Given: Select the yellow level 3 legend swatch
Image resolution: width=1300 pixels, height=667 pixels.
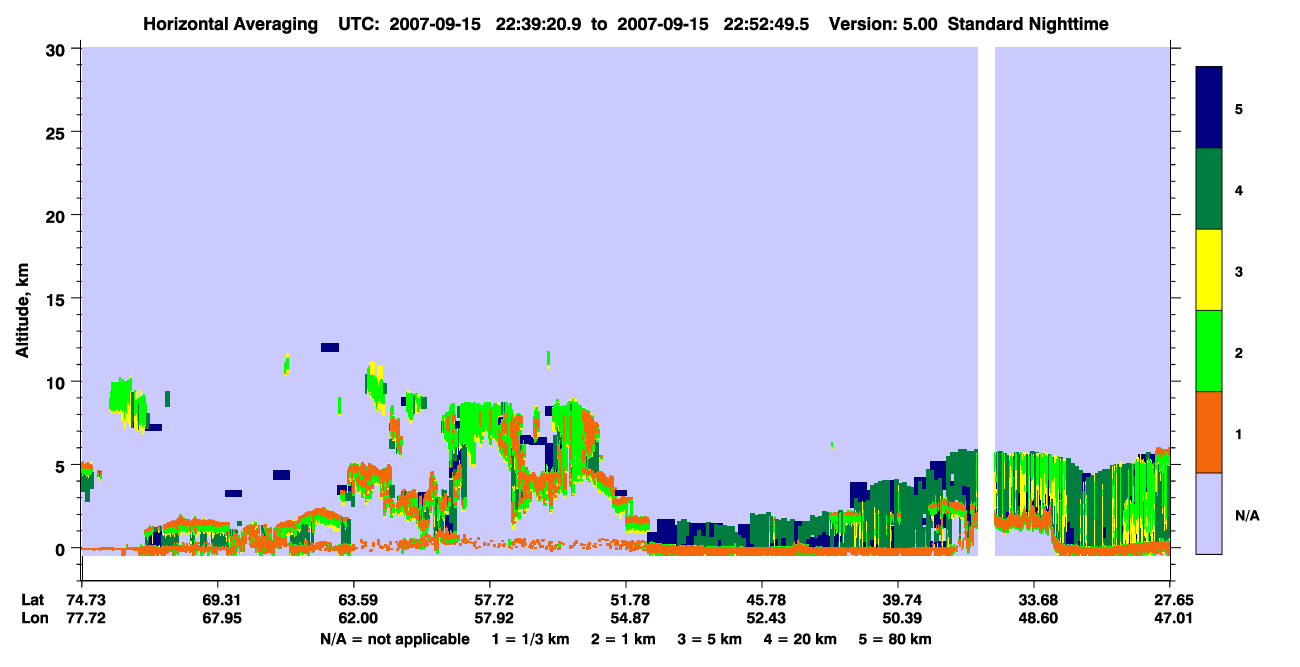Looking at the screenshot, I should 1209,270.
